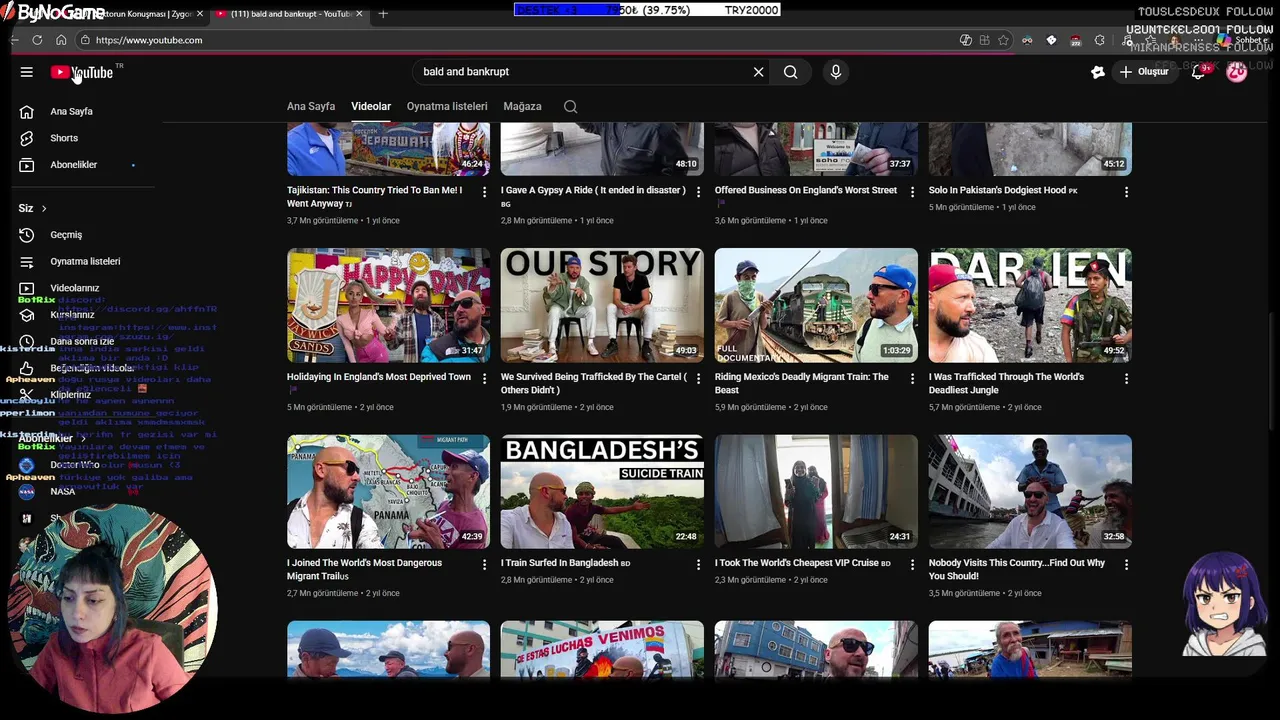Go back in the browser
Image resolution: width=1280 pixels, height=720 pixels.
coord(14,40)
